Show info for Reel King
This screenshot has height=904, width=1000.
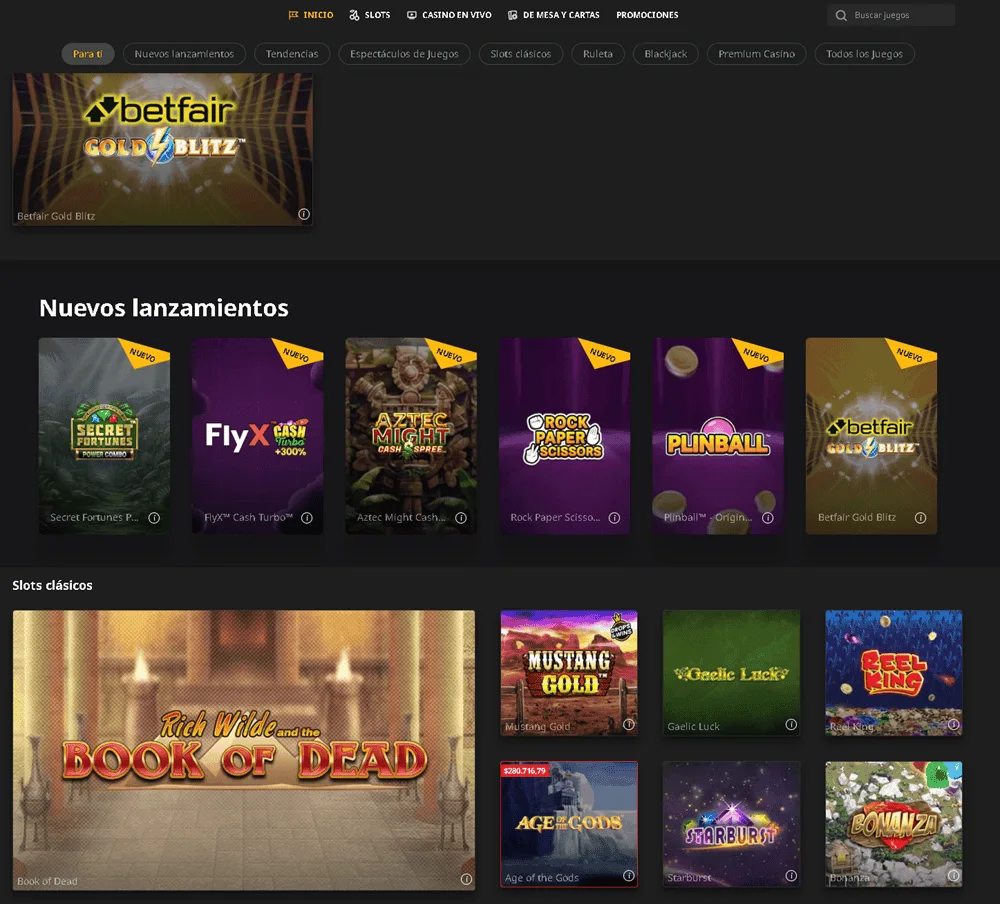pyautogui.click(x=953, y=724)
